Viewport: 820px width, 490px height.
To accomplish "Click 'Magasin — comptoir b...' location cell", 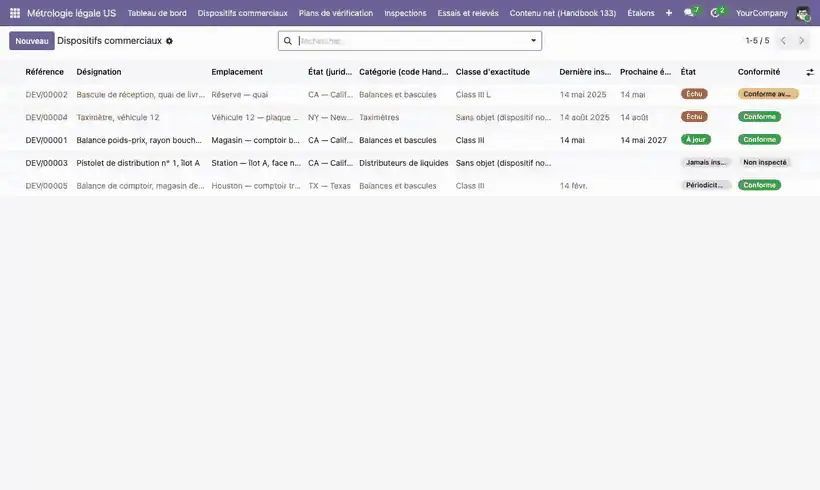I will pyautogui.click(x=255, y=140).
